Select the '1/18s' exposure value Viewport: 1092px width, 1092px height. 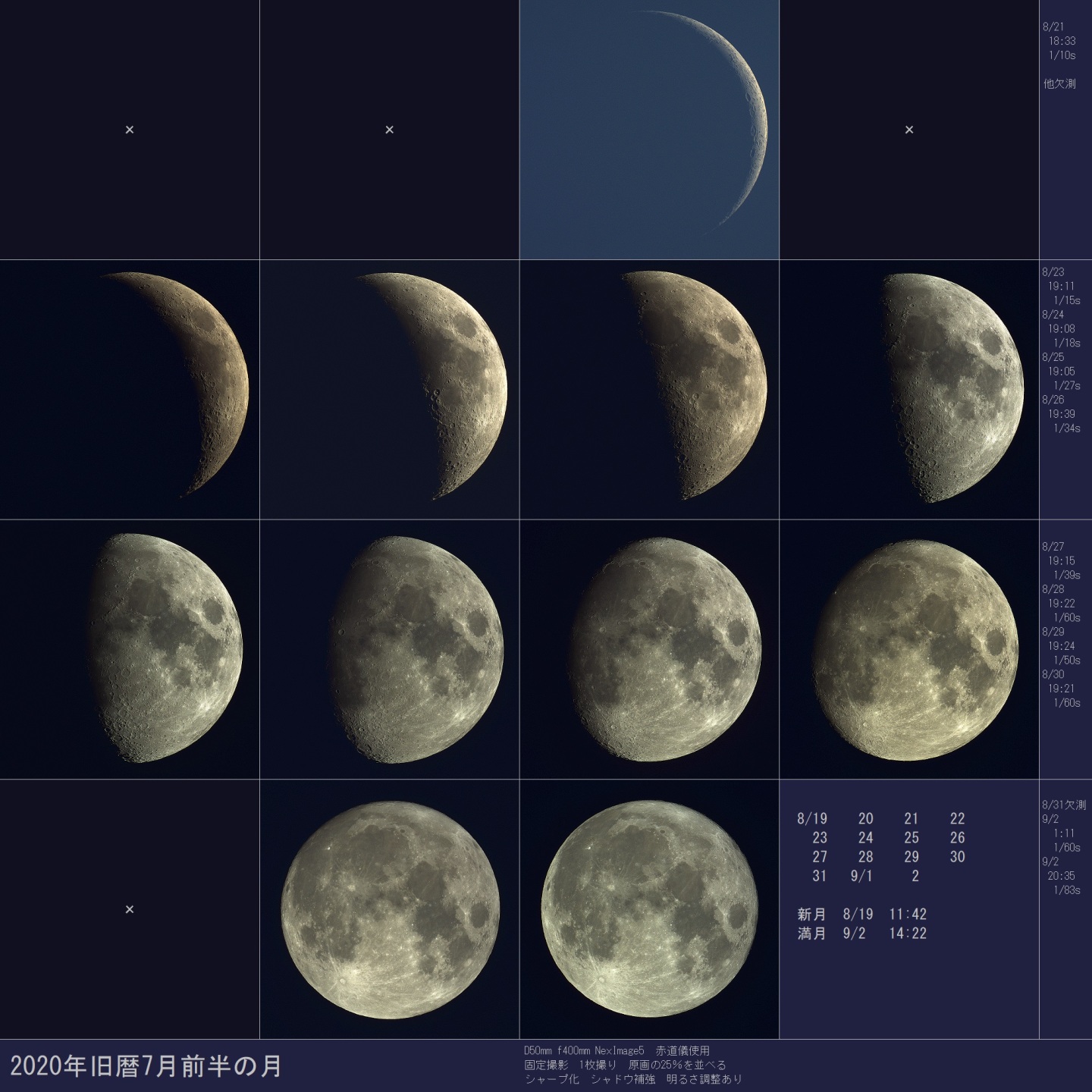pyautogui.click(x=1067, y=344)
